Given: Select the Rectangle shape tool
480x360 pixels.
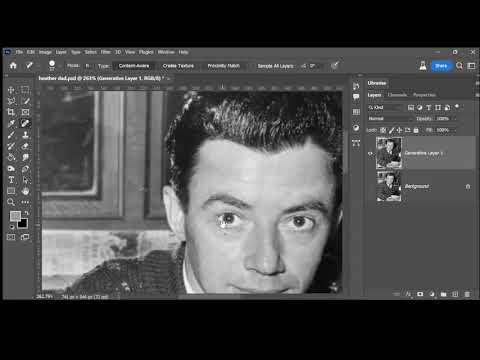Looking at the screenshot, I should 11,191.
